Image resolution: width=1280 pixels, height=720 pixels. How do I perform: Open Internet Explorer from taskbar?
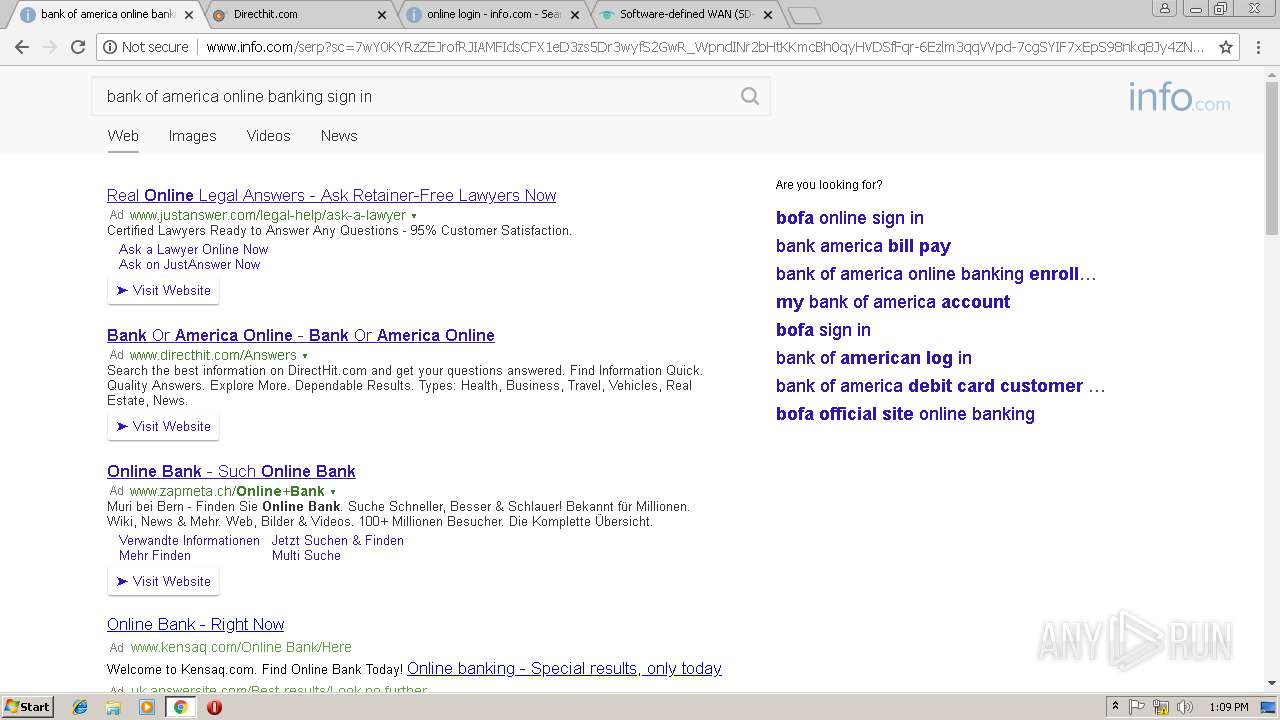[x=80, y=707]
